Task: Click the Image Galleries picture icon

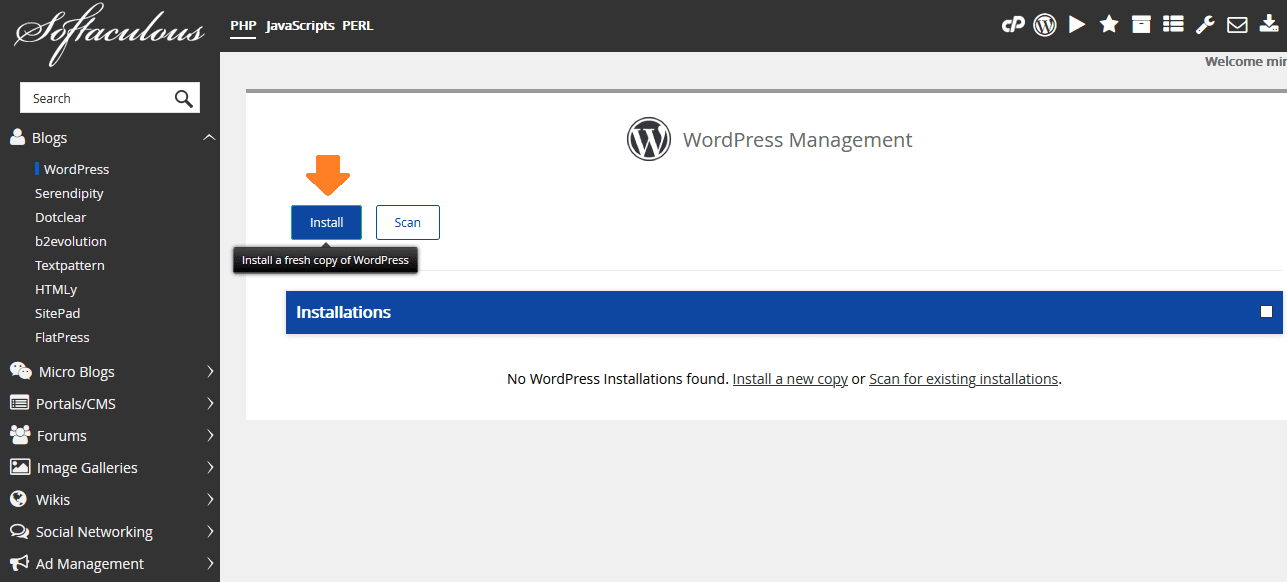Action: (19, 467)
